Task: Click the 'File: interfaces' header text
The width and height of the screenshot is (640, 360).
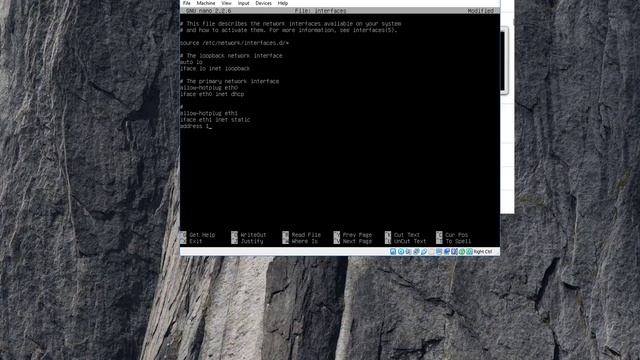Action: (x=320, y=11)
